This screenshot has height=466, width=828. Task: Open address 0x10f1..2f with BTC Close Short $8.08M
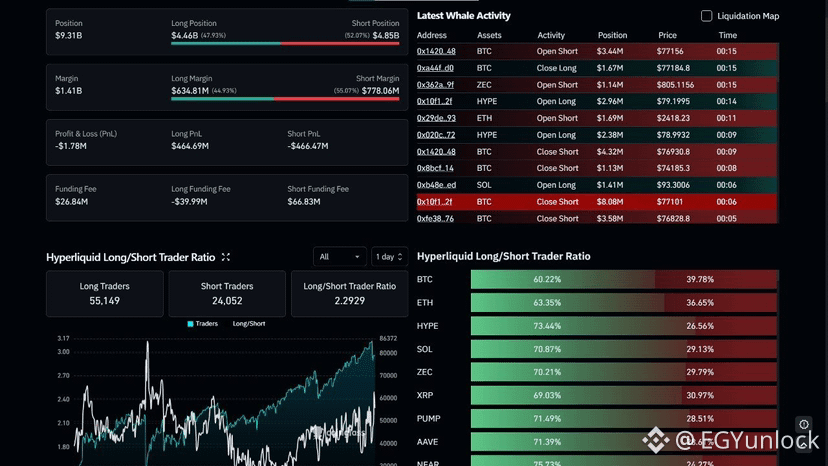click(x=434, y=202)
